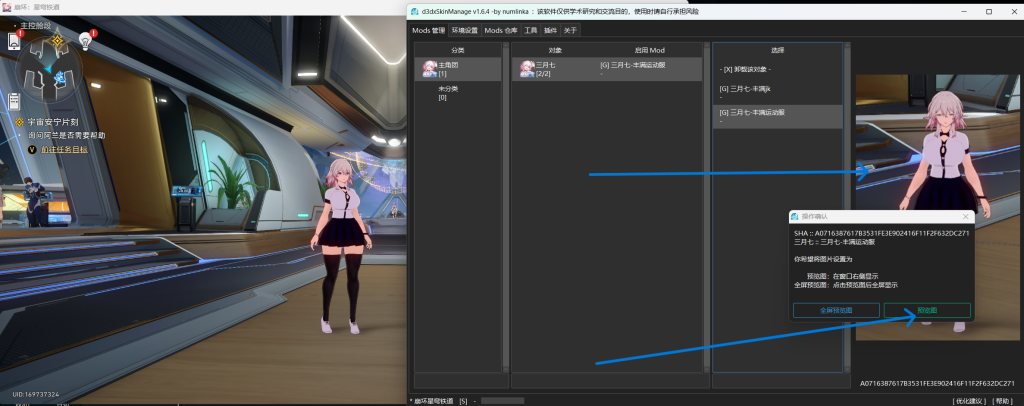Open the phone menu icon in game
The image size is (1024, 406).
coord(14,41)
